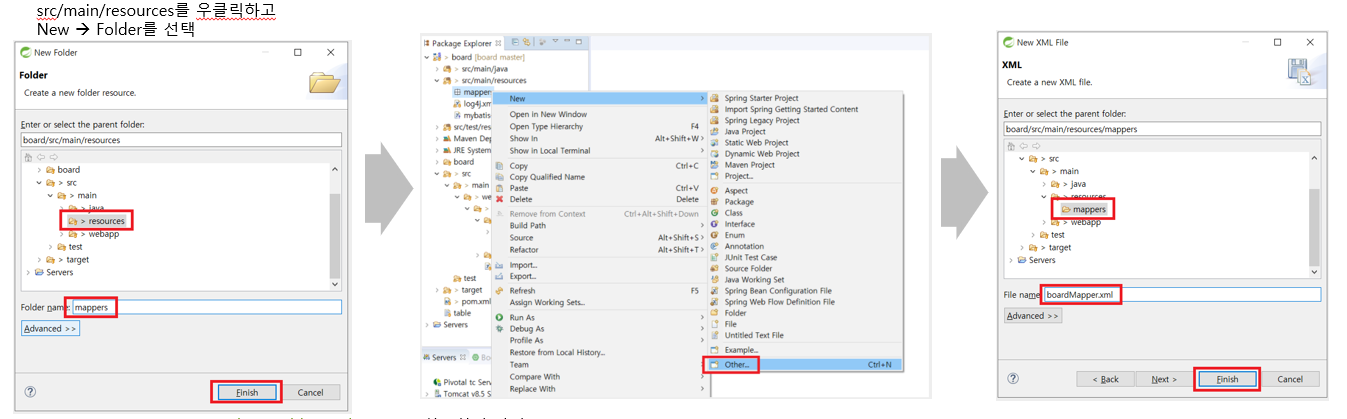Collapse main node in New XML File tree
Screen dimensions: 1347x419
(1032, 171)
